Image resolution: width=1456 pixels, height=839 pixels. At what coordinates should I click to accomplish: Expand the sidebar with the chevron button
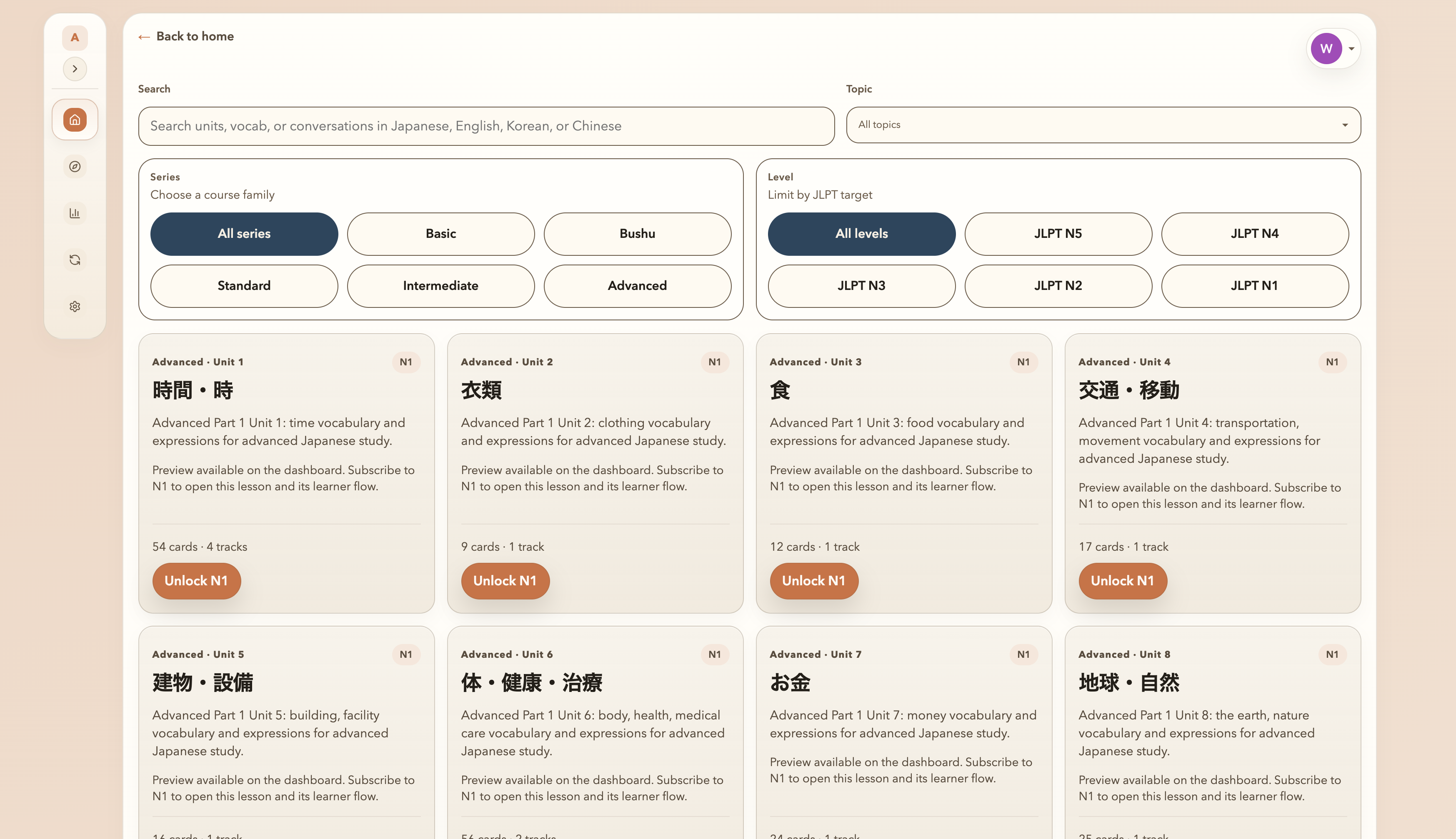tap(75, 69)
